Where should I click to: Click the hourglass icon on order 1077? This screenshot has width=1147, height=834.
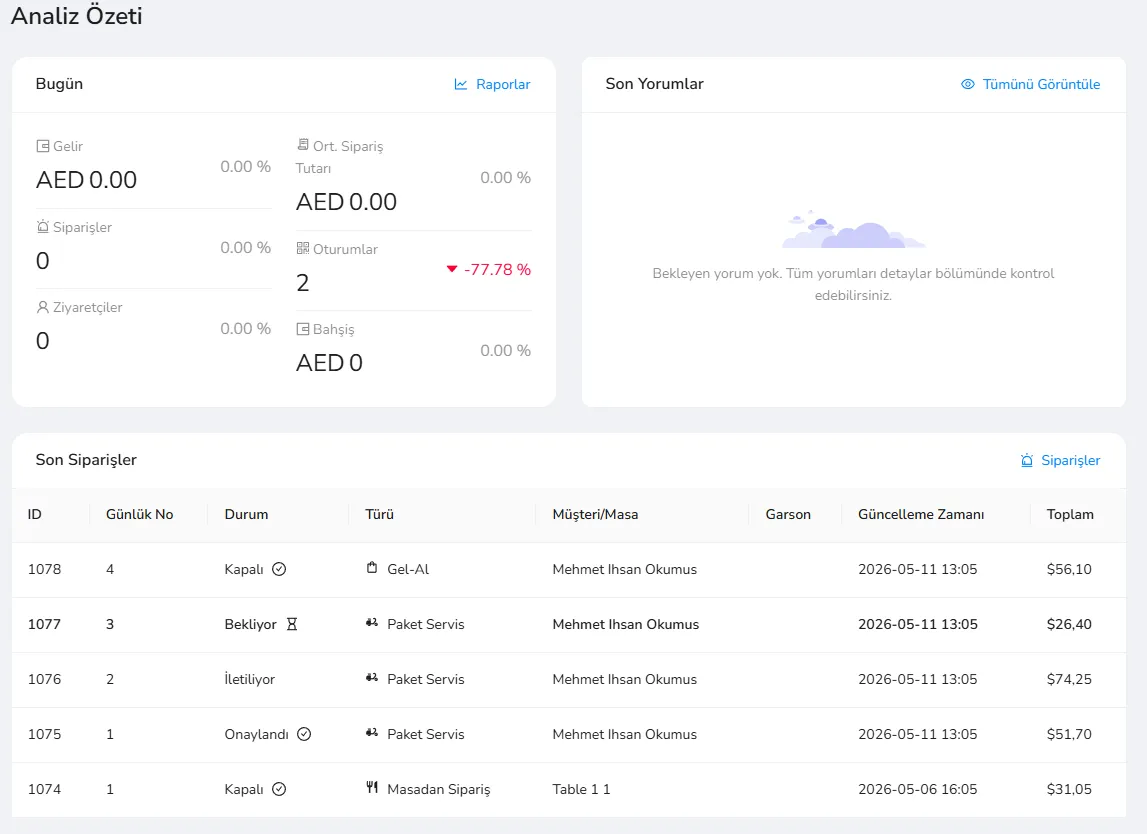pos(292,624)
